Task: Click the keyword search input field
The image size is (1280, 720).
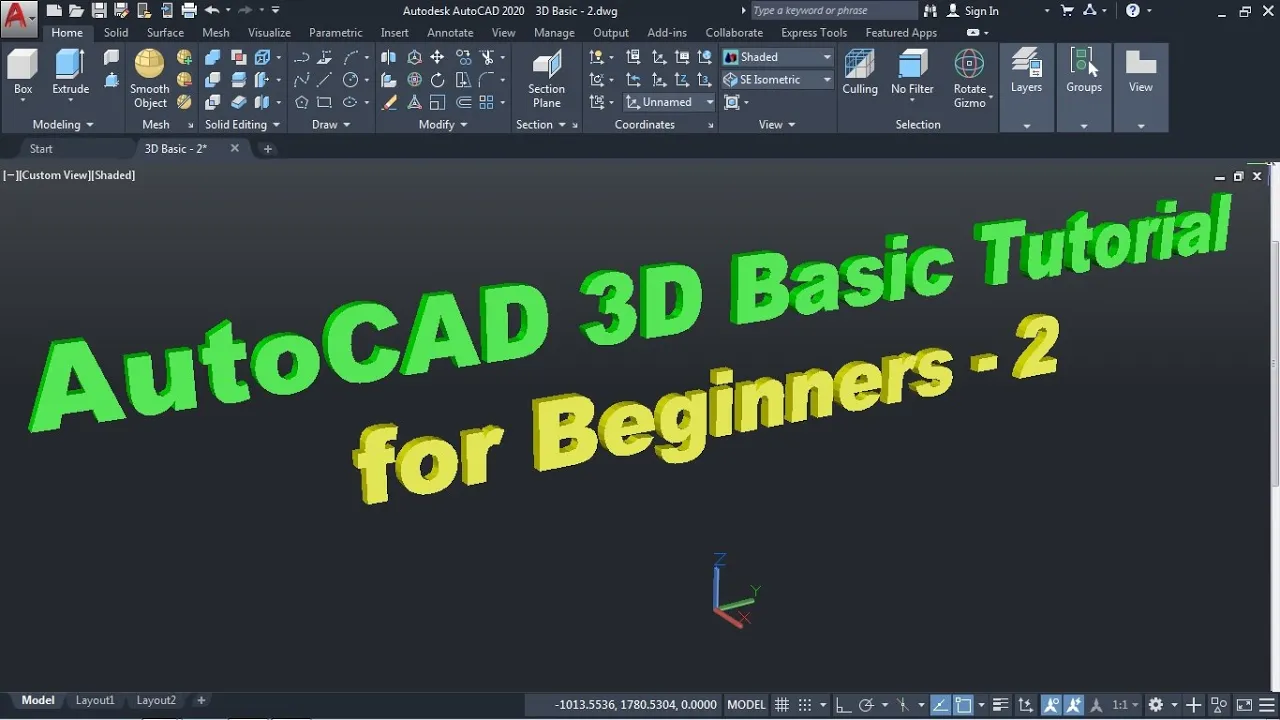Action: pyautogui.click(x=832, y=10)
